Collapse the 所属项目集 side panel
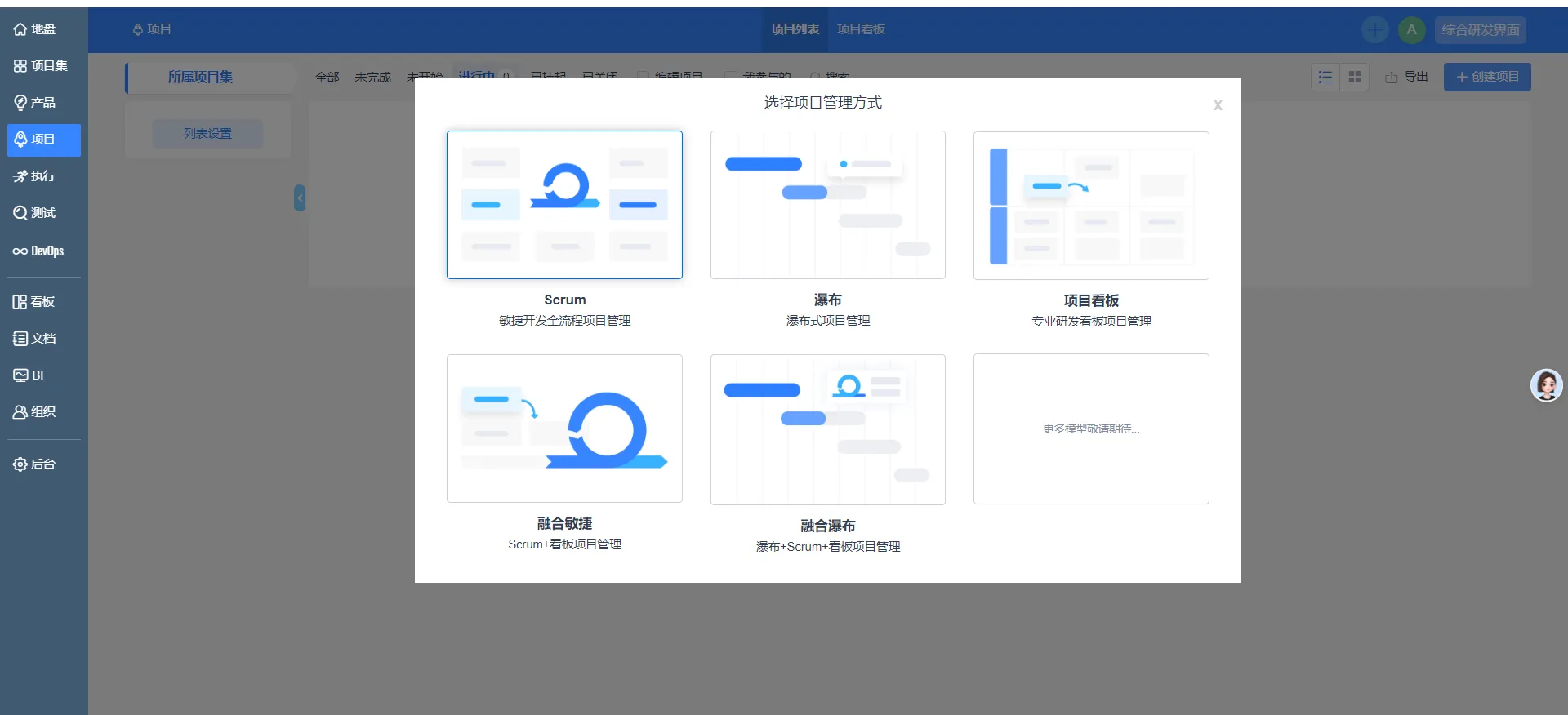 click(x=300, y=198)
